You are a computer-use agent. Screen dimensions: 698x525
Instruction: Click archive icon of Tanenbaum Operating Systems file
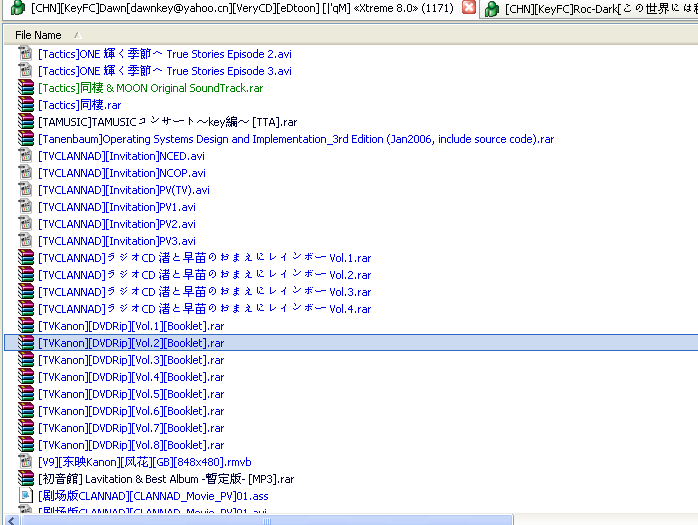point(26,139)
